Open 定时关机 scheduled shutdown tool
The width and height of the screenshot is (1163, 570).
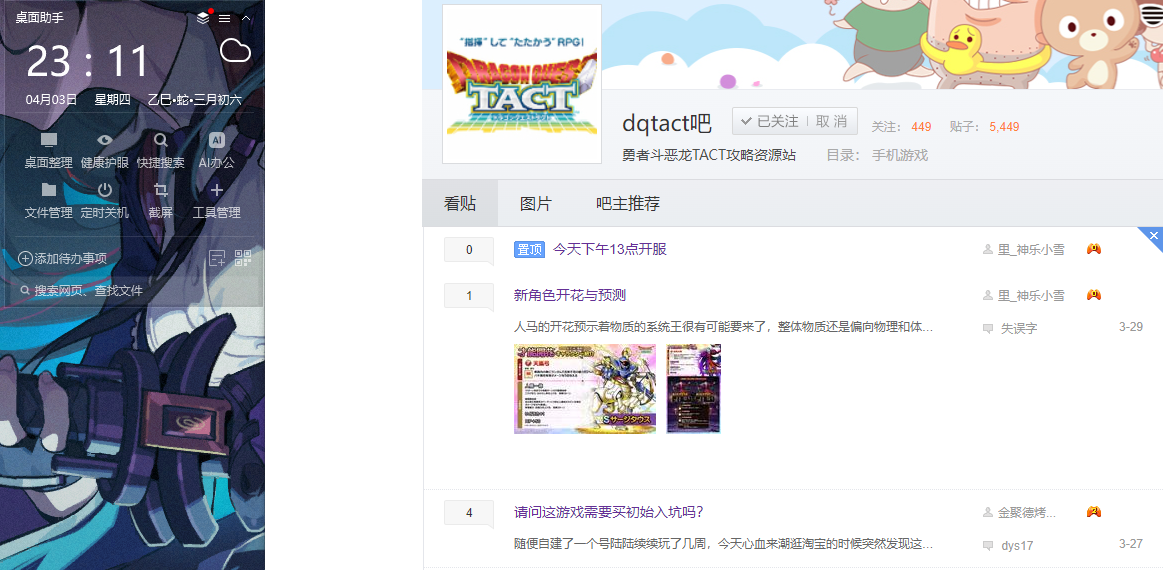coord(105,201)
